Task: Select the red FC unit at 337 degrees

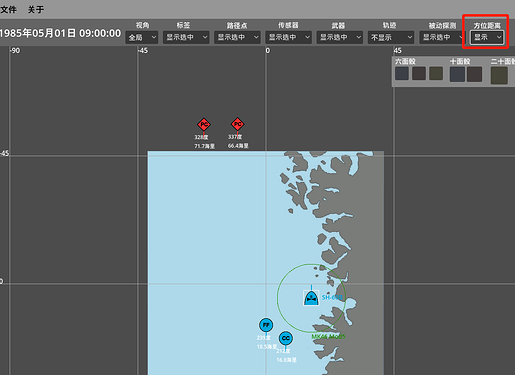Action: [x=237, y=124]
